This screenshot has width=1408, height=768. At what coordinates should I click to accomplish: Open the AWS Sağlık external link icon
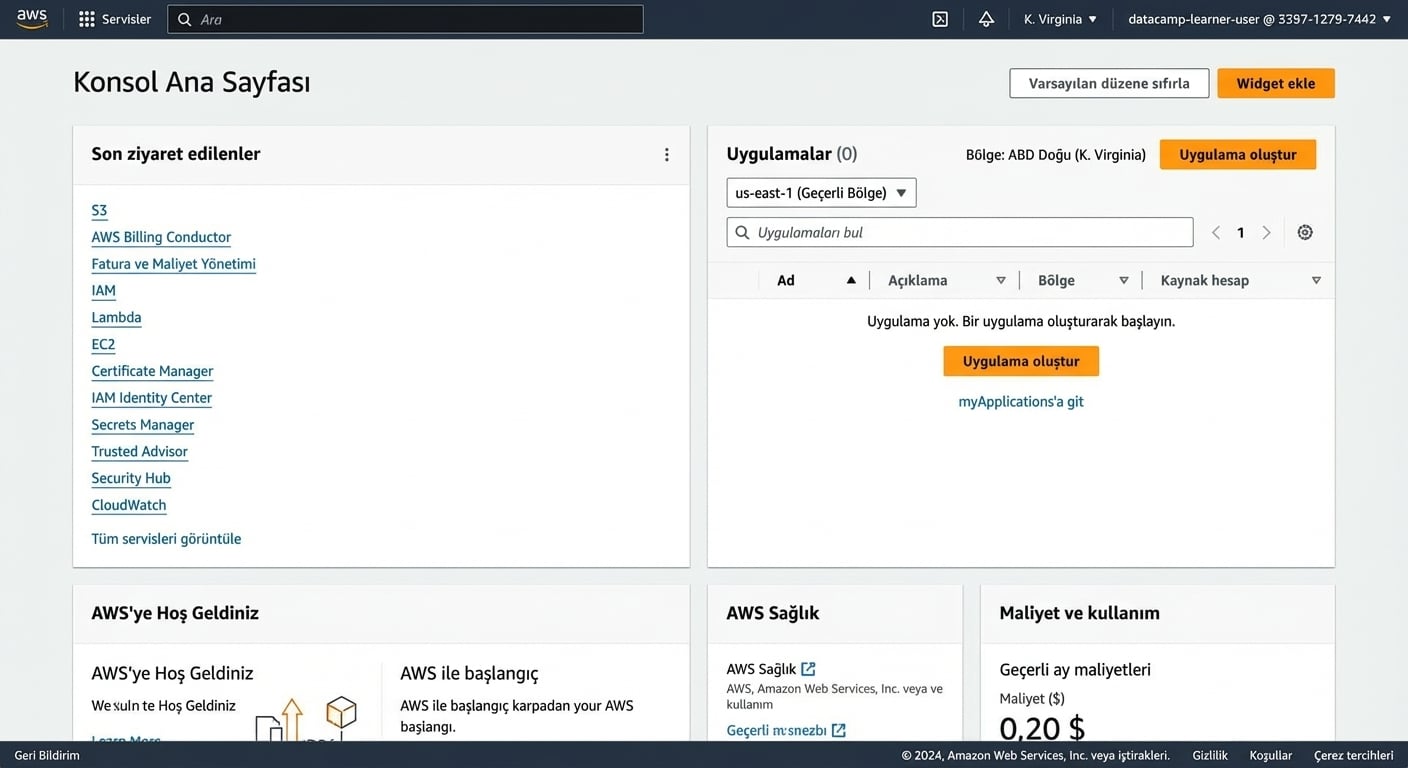(807, 667)
